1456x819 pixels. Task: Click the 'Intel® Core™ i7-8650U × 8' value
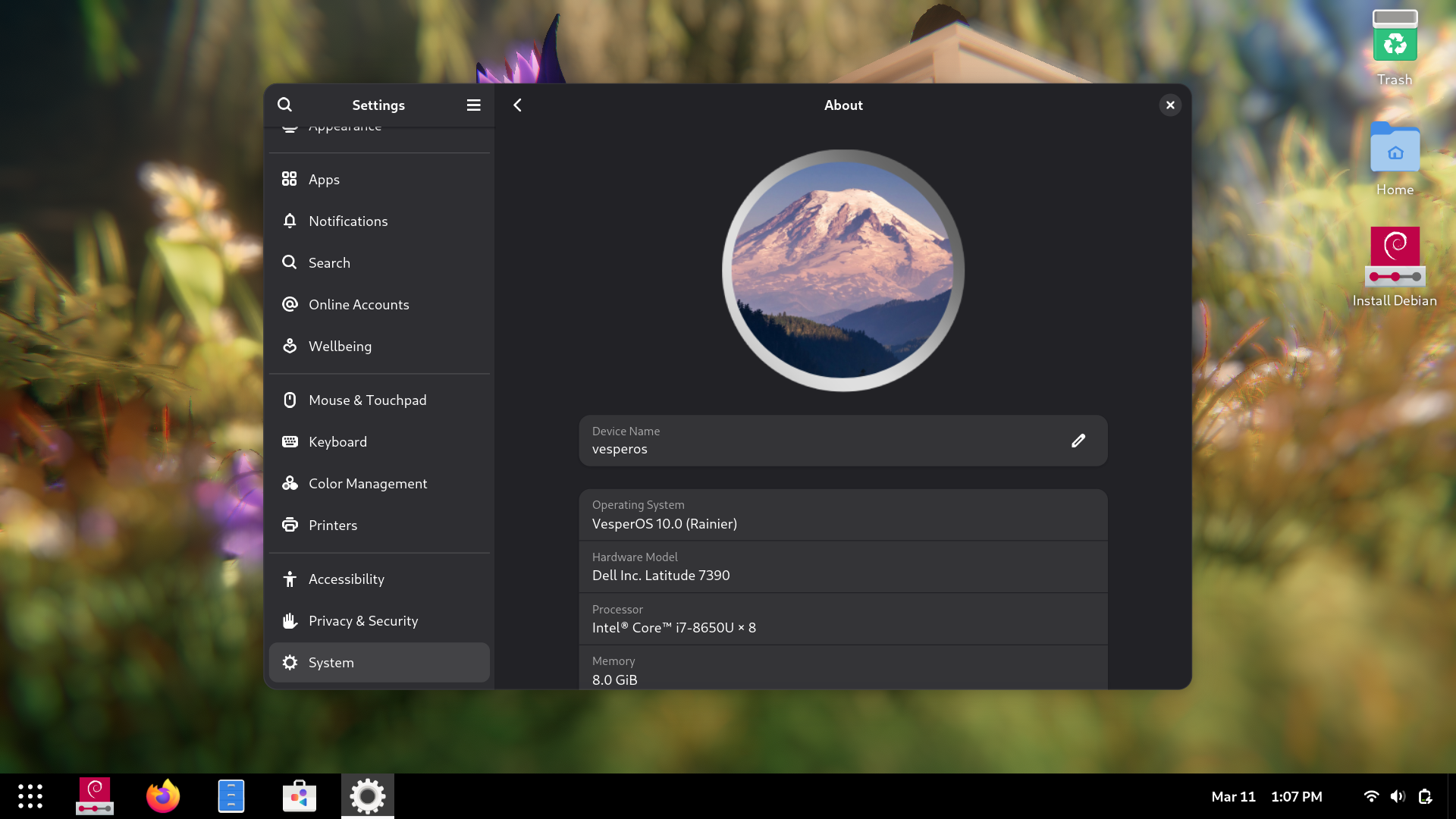[x=673, y=628]
